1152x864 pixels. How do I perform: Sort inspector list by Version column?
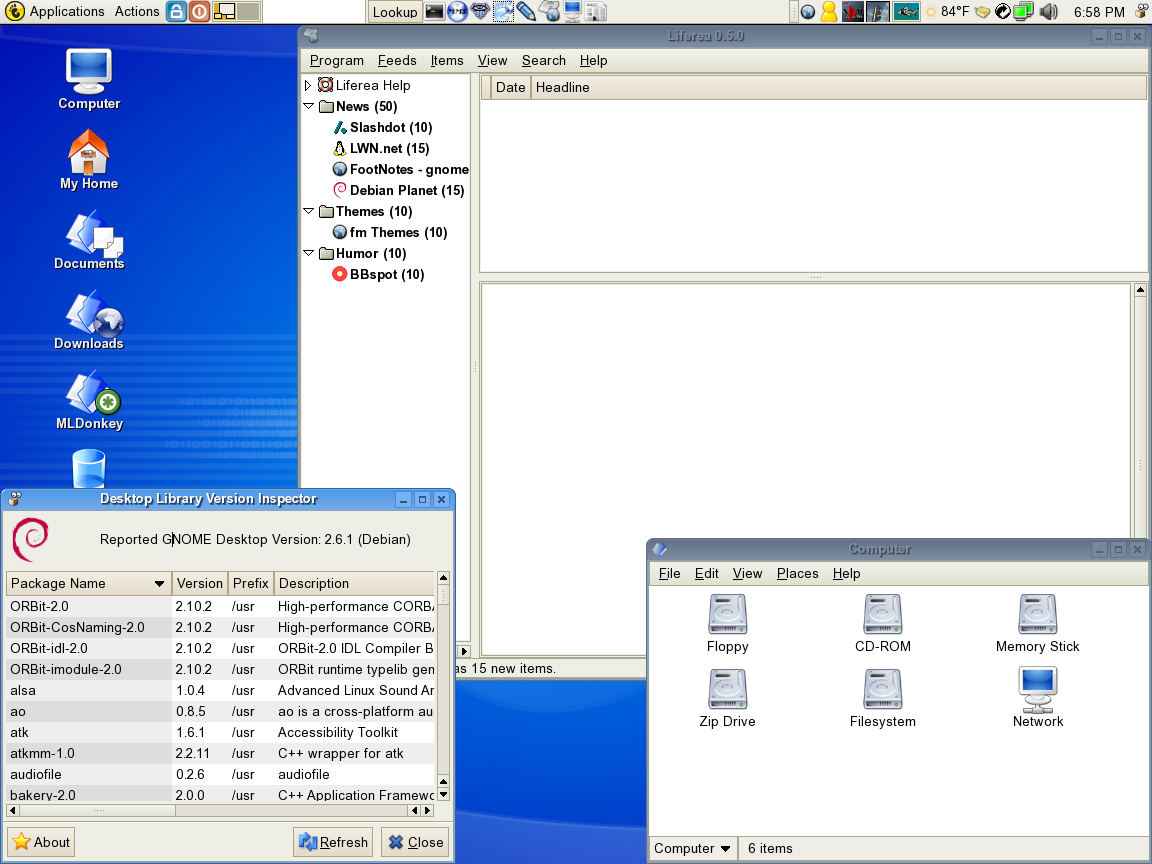(199, 583)
